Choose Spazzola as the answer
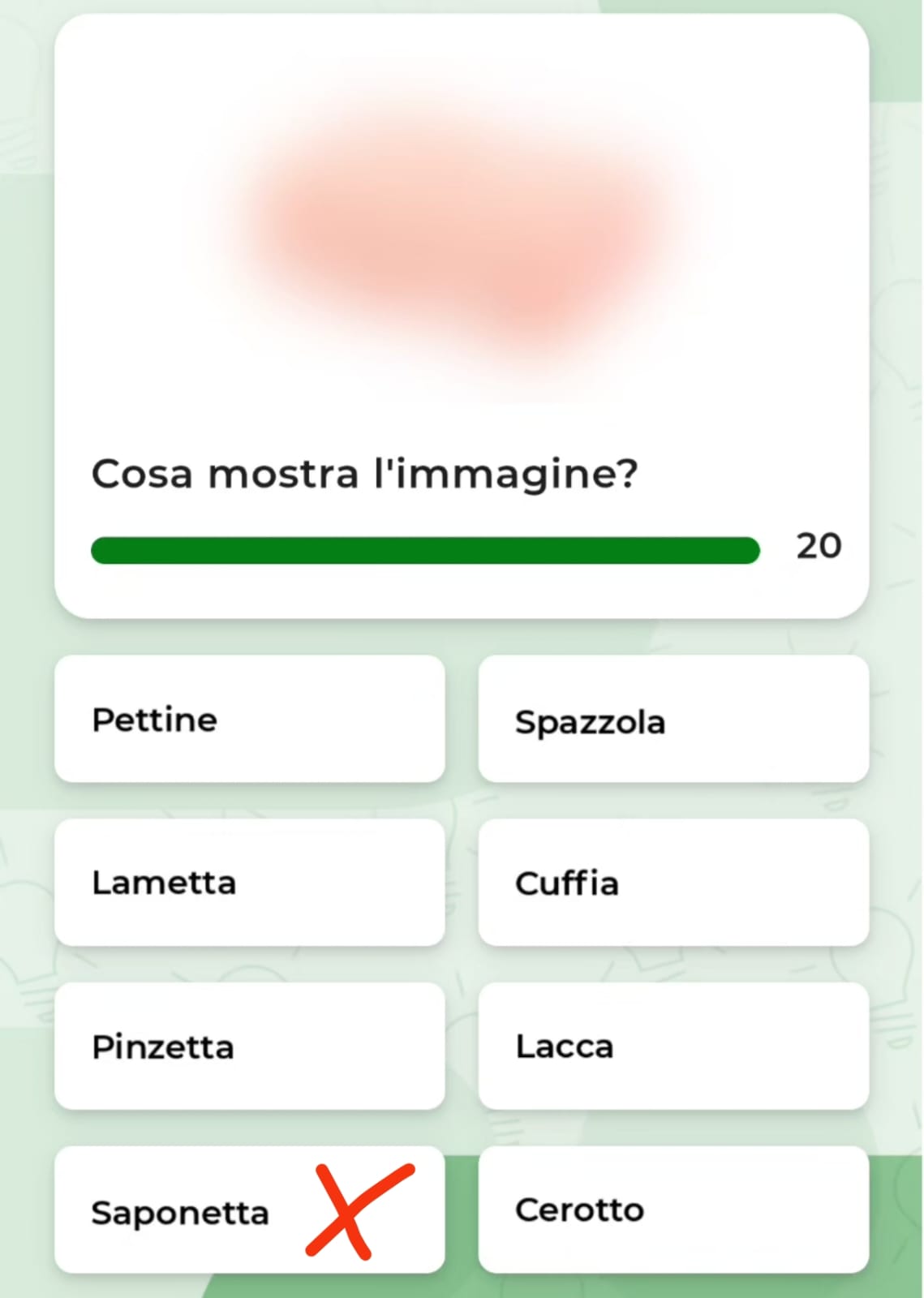Image resolution: width=924 pixels, height=1298 pixels. point(673,720)
